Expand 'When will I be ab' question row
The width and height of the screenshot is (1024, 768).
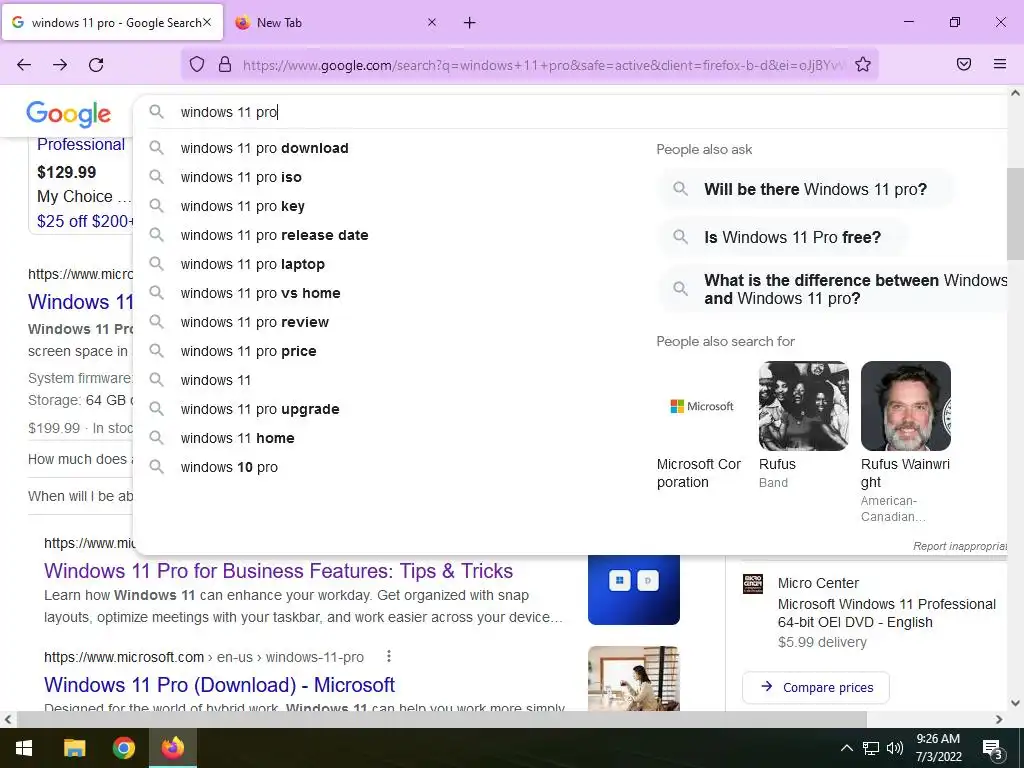pyautogui.click(x=80, y=496)
